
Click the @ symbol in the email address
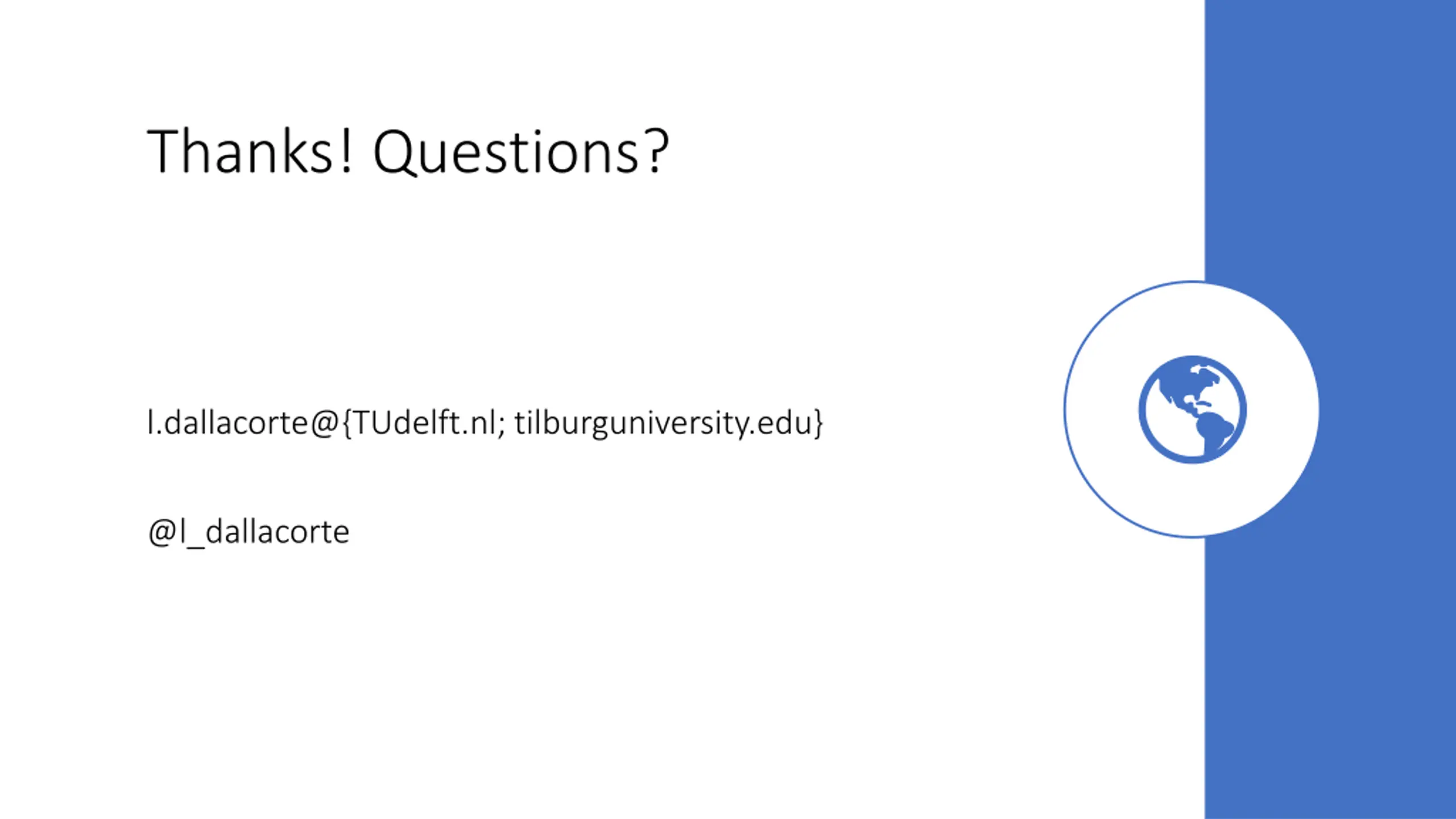pos(325,423)
